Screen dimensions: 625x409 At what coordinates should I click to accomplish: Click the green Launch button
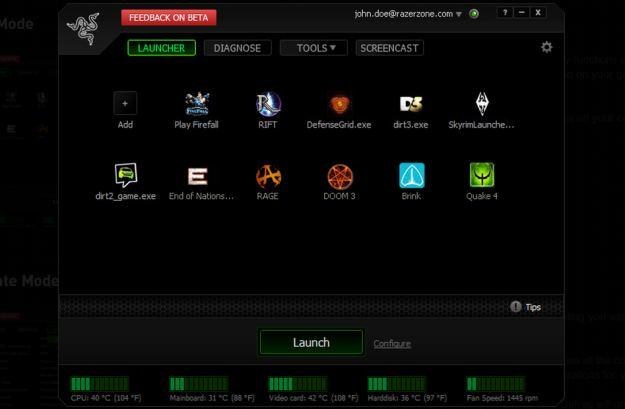tap(311, 342)
